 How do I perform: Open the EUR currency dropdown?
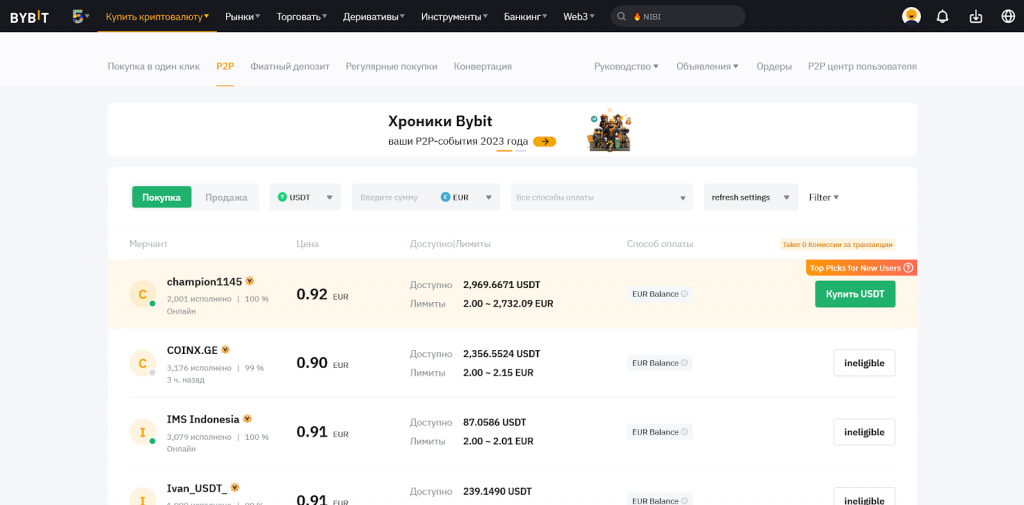[x=466, y=197]
